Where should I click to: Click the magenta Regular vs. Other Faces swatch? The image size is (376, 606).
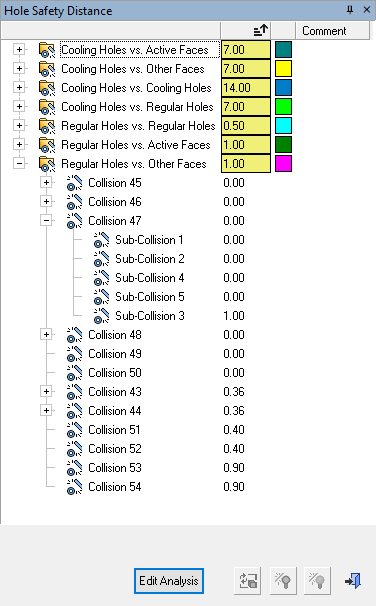[283, 164]
